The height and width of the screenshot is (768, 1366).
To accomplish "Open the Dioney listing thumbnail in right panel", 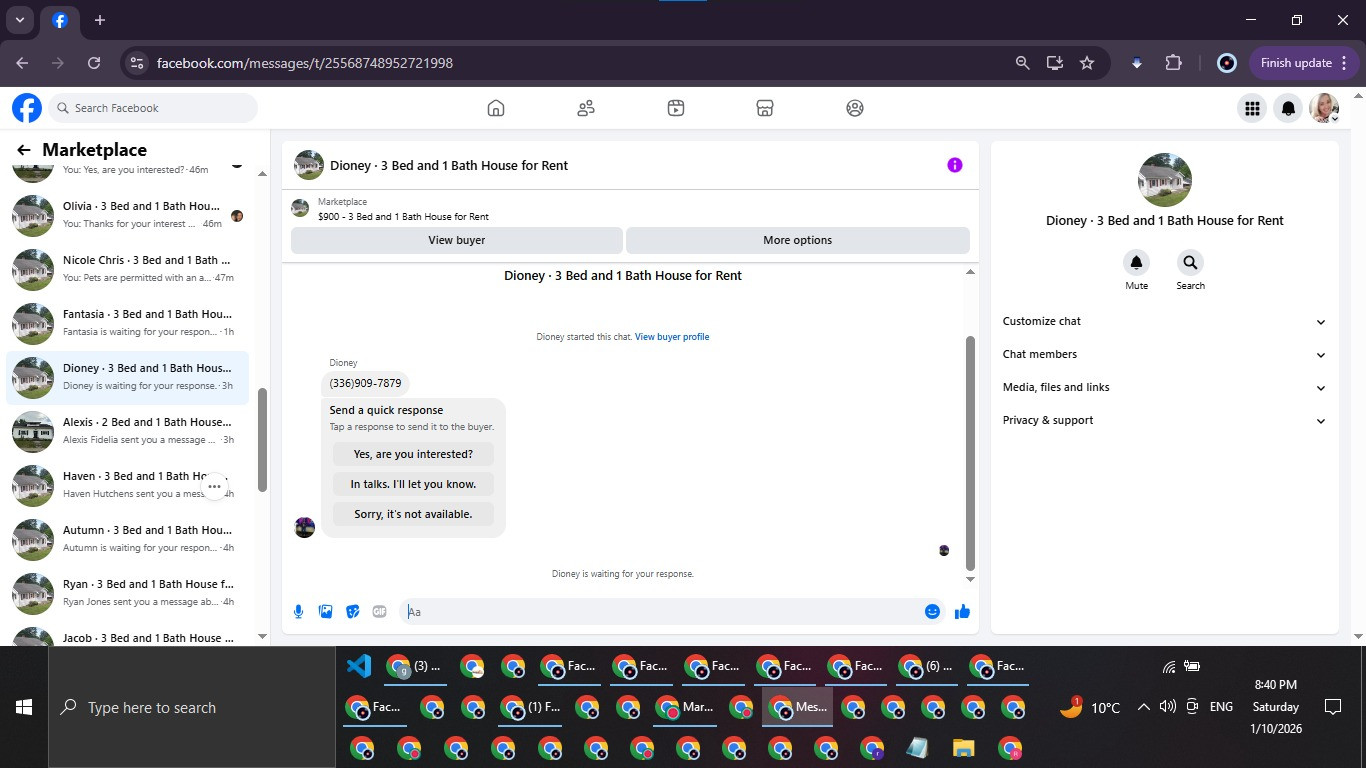I will point(1165,180).
